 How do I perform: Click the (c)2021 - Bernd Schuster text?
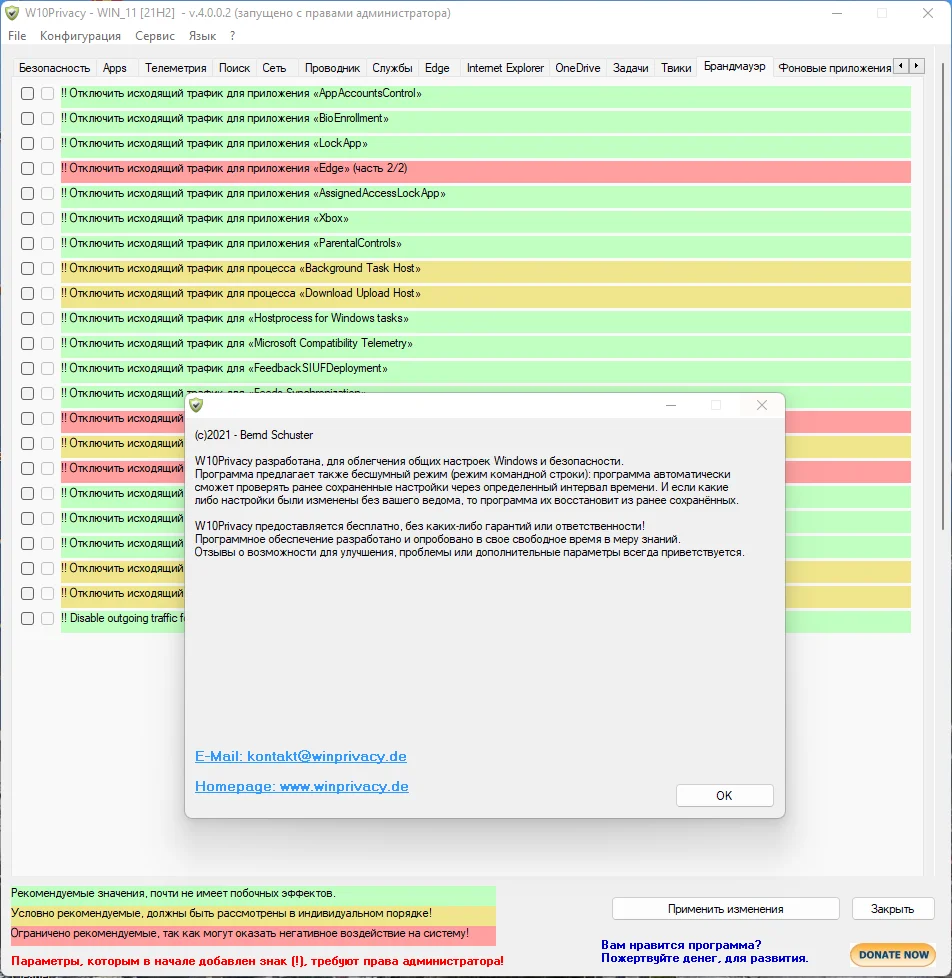click(x=254, y=435)
